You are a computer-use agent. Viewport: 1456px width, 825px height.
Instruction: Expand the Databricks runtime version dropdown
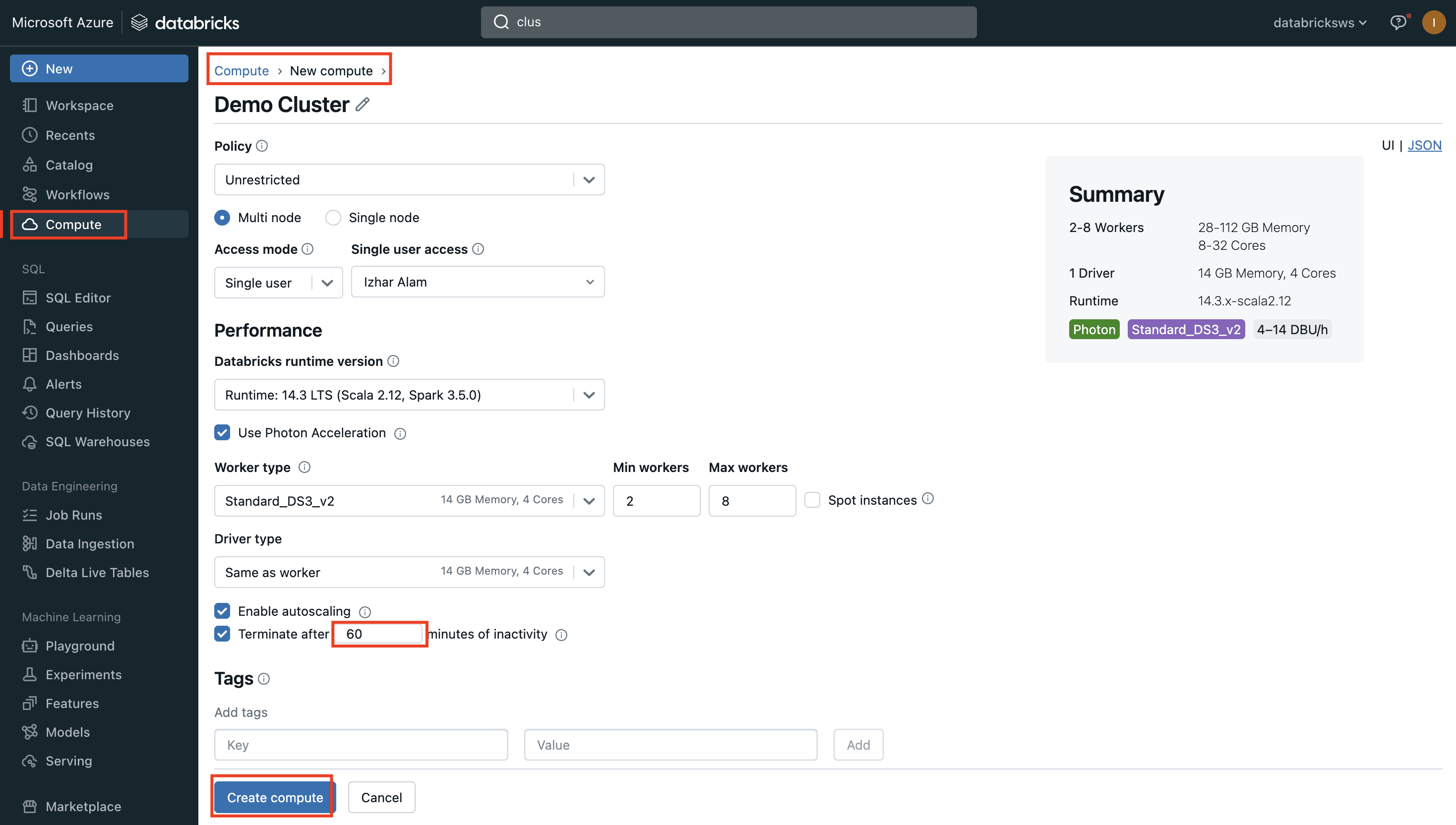tap(409, 395)
